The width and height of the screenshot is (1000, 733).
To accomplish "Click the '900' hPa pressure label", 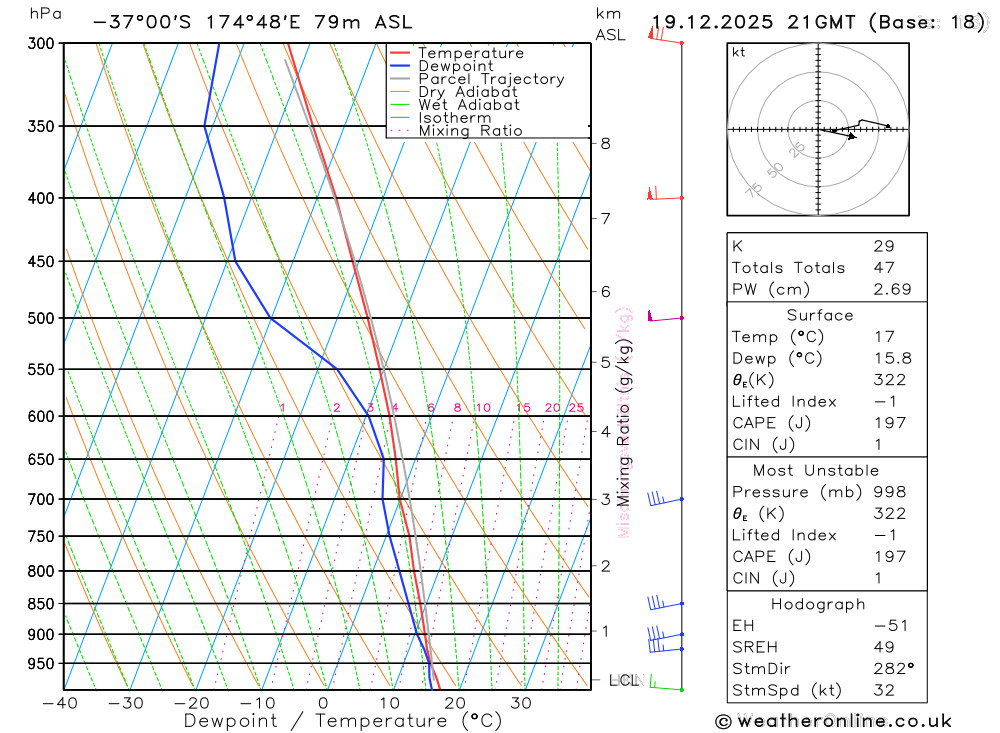I will 41,635.
